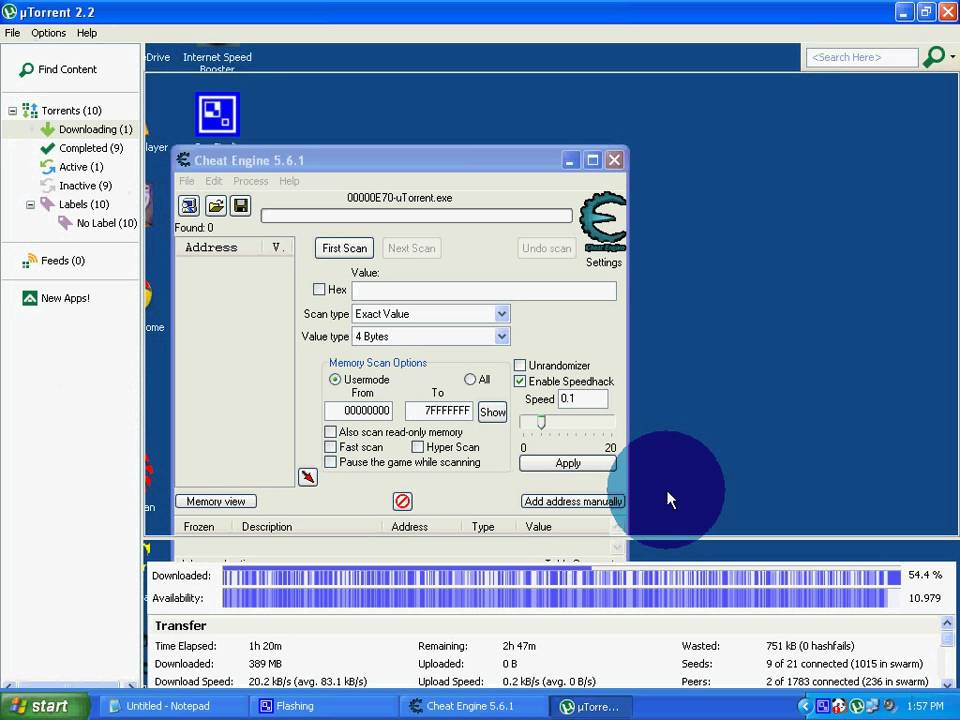This screenshot has width=960, height=720.
Task: Click the speedhack Apply button
Action: tap(568, 463)
